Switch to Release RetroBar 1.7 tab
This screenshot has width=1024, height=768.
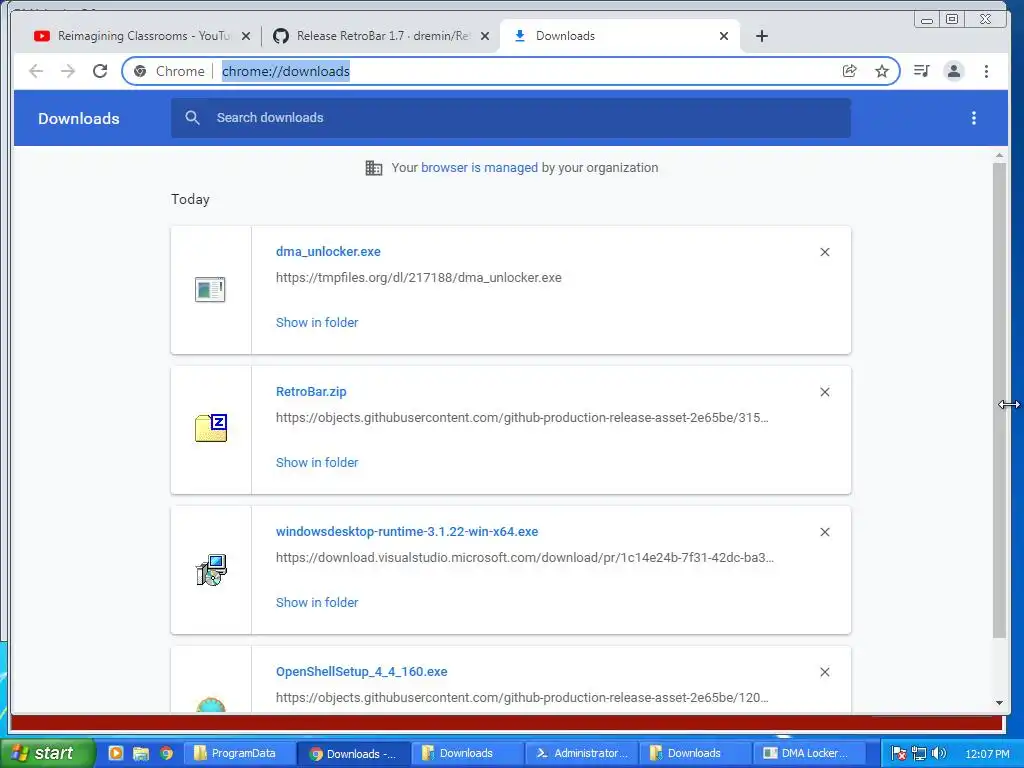(x=381, y=36)
